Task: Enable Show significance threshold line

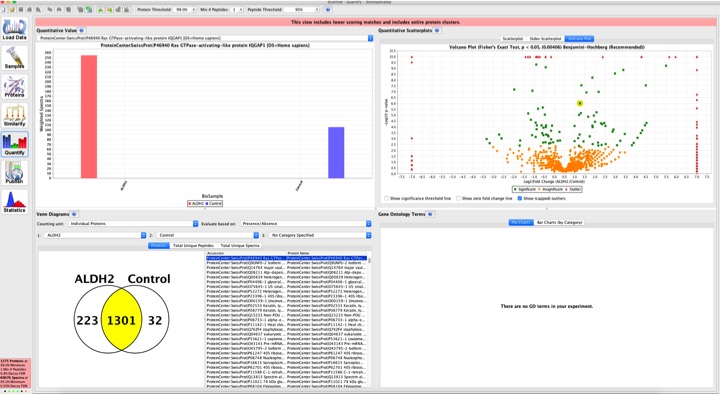Action: (386, 198)
